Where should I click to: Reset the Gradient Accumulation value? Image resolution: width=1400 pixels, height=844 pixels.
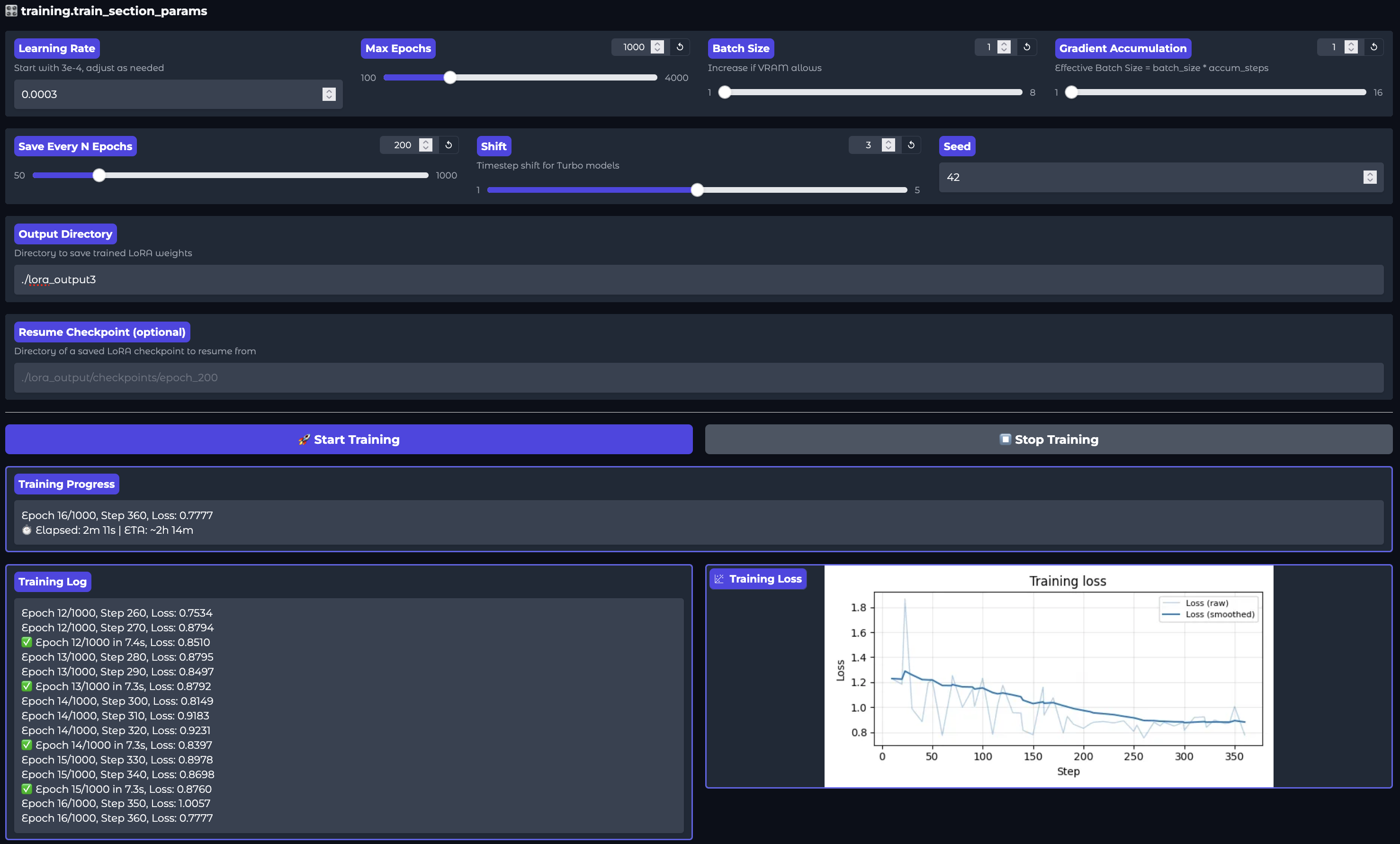click(1373, 47)
